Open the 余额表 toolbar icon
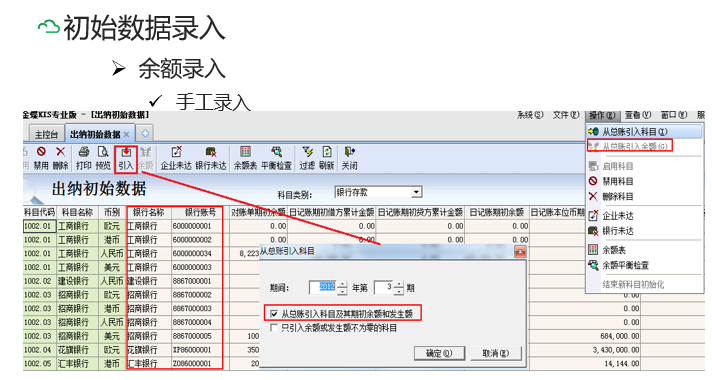Image resolution: width=712 pixels, height=380 pixels. (x=245, y=158)
